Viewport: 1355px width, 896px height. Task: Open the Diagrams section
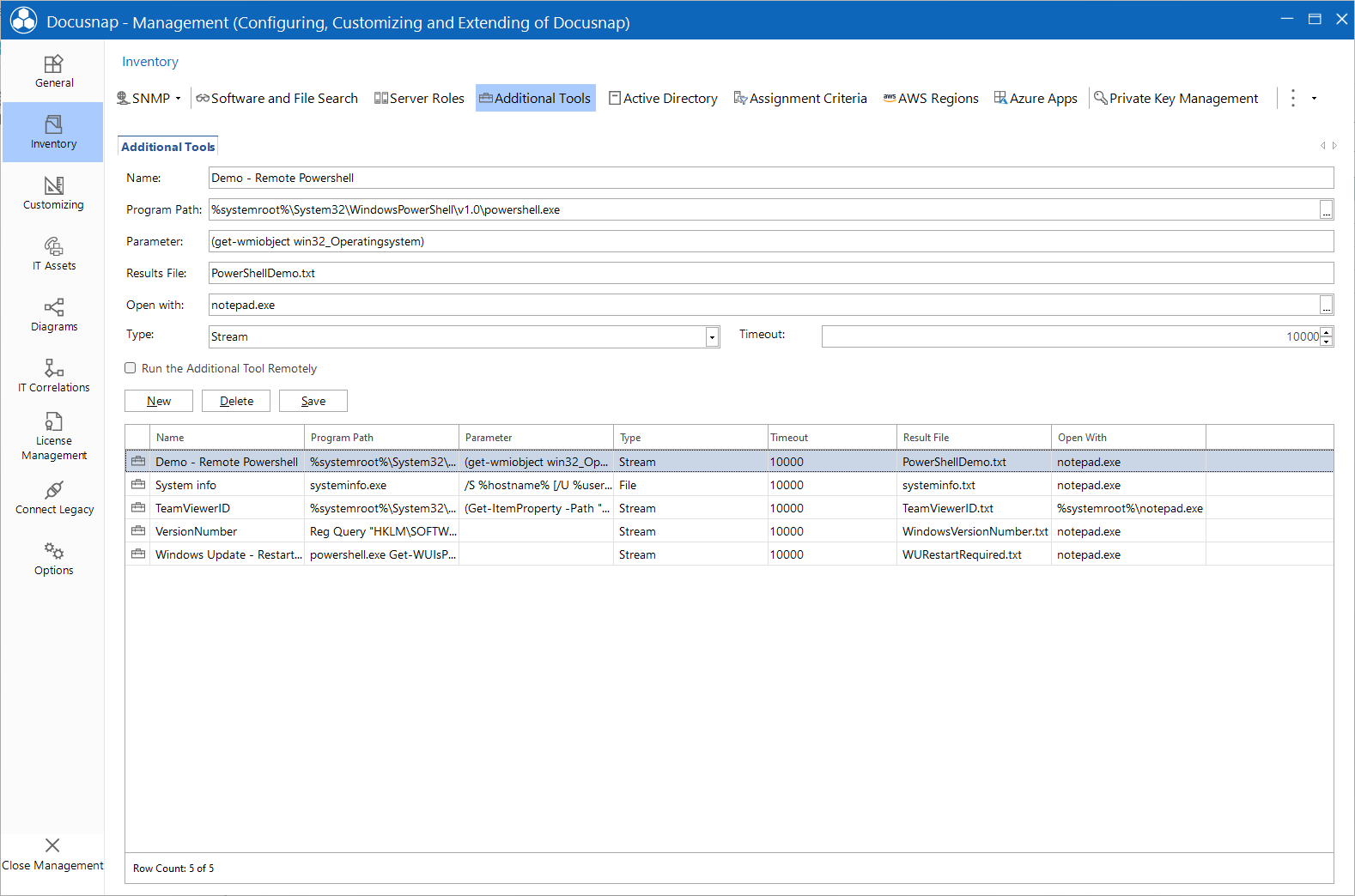53,315
